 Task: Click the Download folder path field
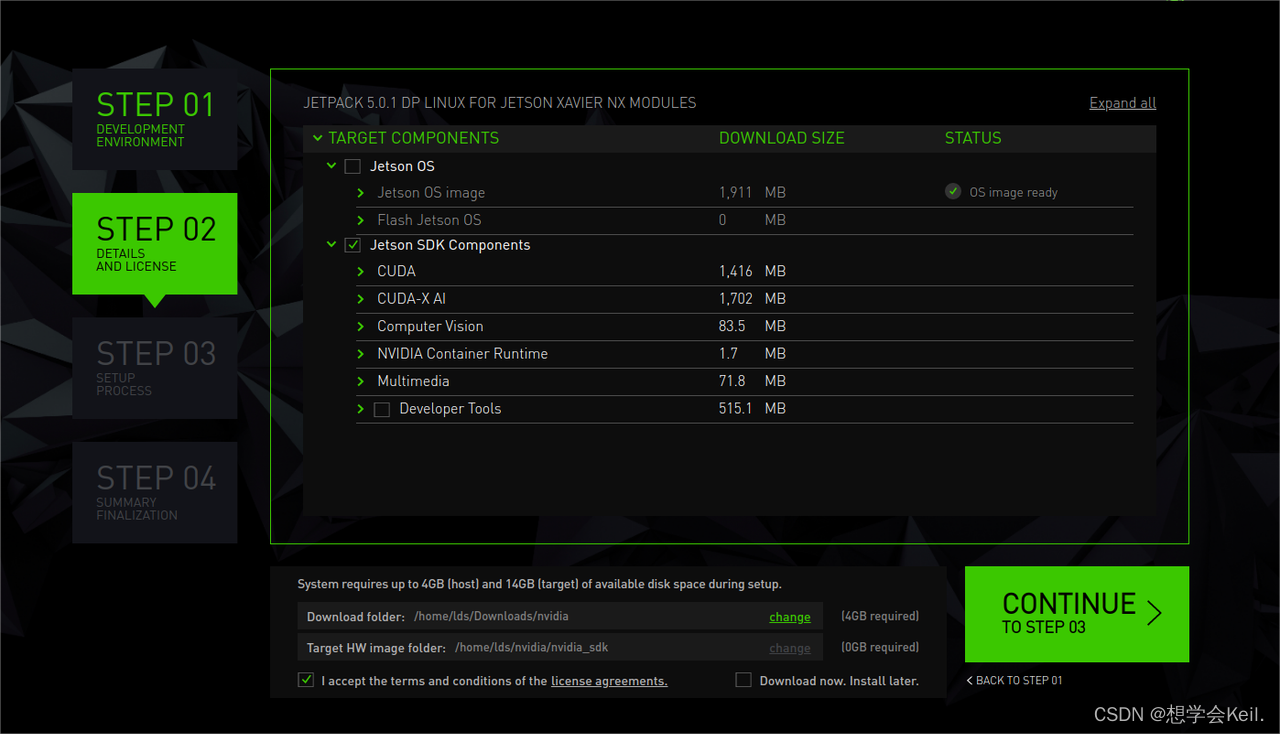click(x=560, y=616)
